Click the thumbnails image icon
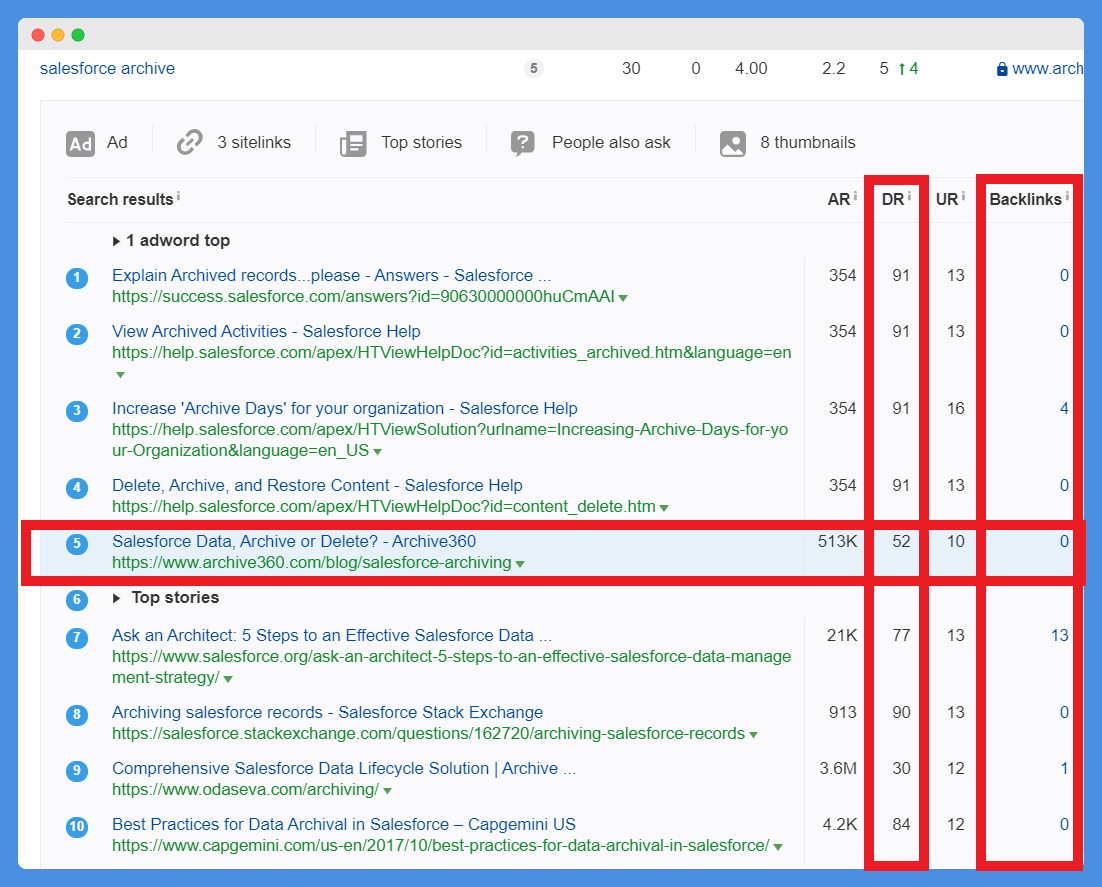Screen dimensions: 1102x887 [733, 143]
